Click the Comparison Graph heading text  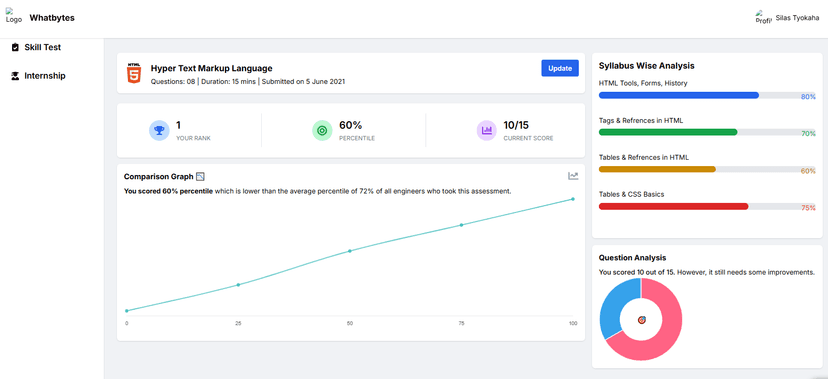click(x=158, y=176)
